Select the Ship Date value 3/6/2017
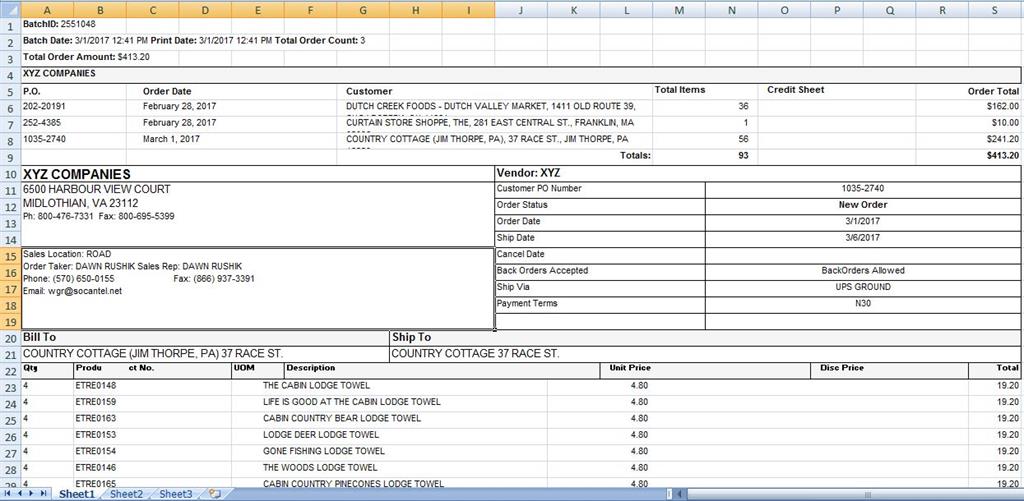1024x501 pixels. pos(863,238)
